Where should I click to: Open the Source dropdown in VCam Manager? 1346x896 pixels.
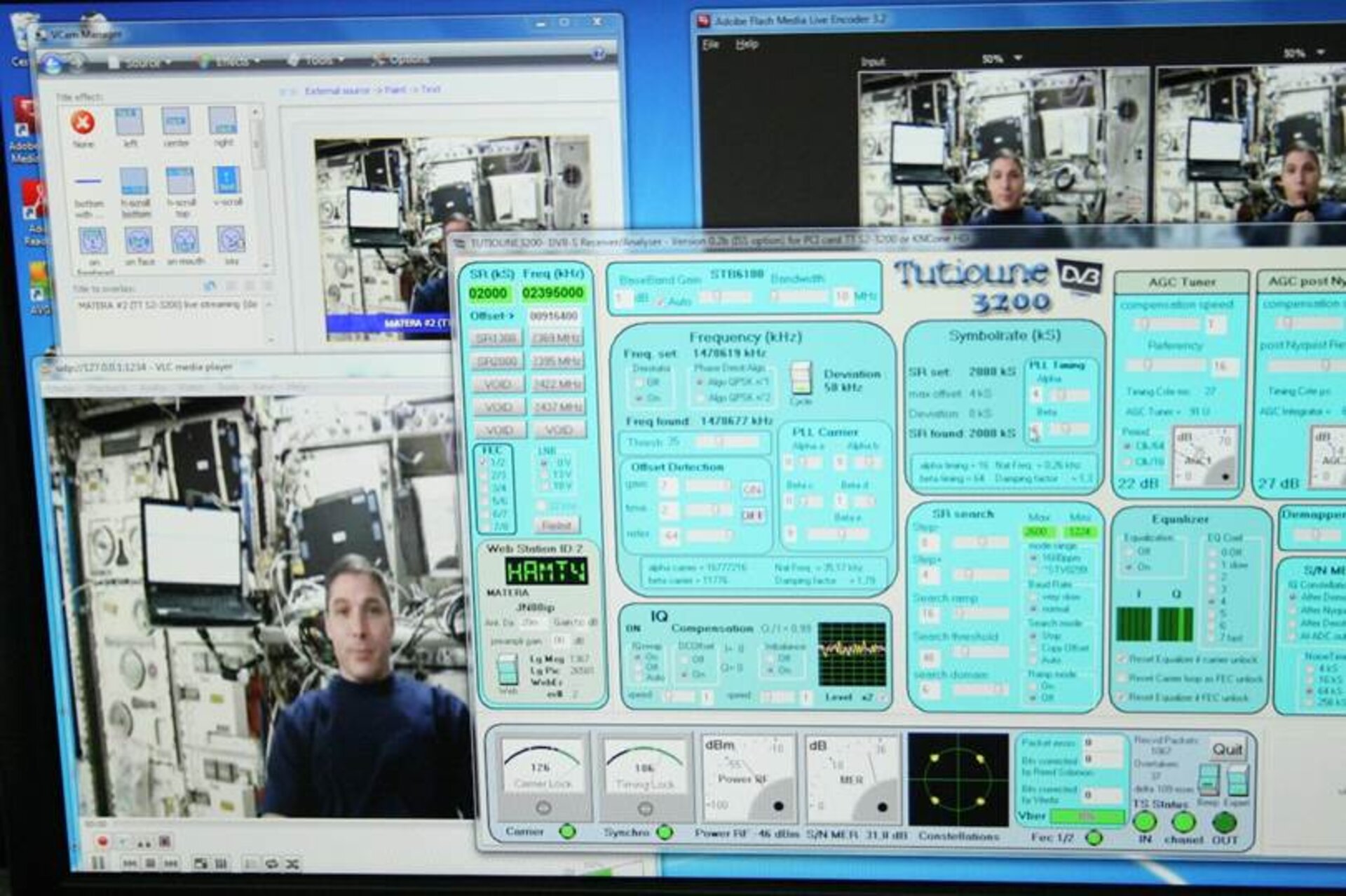140,63
